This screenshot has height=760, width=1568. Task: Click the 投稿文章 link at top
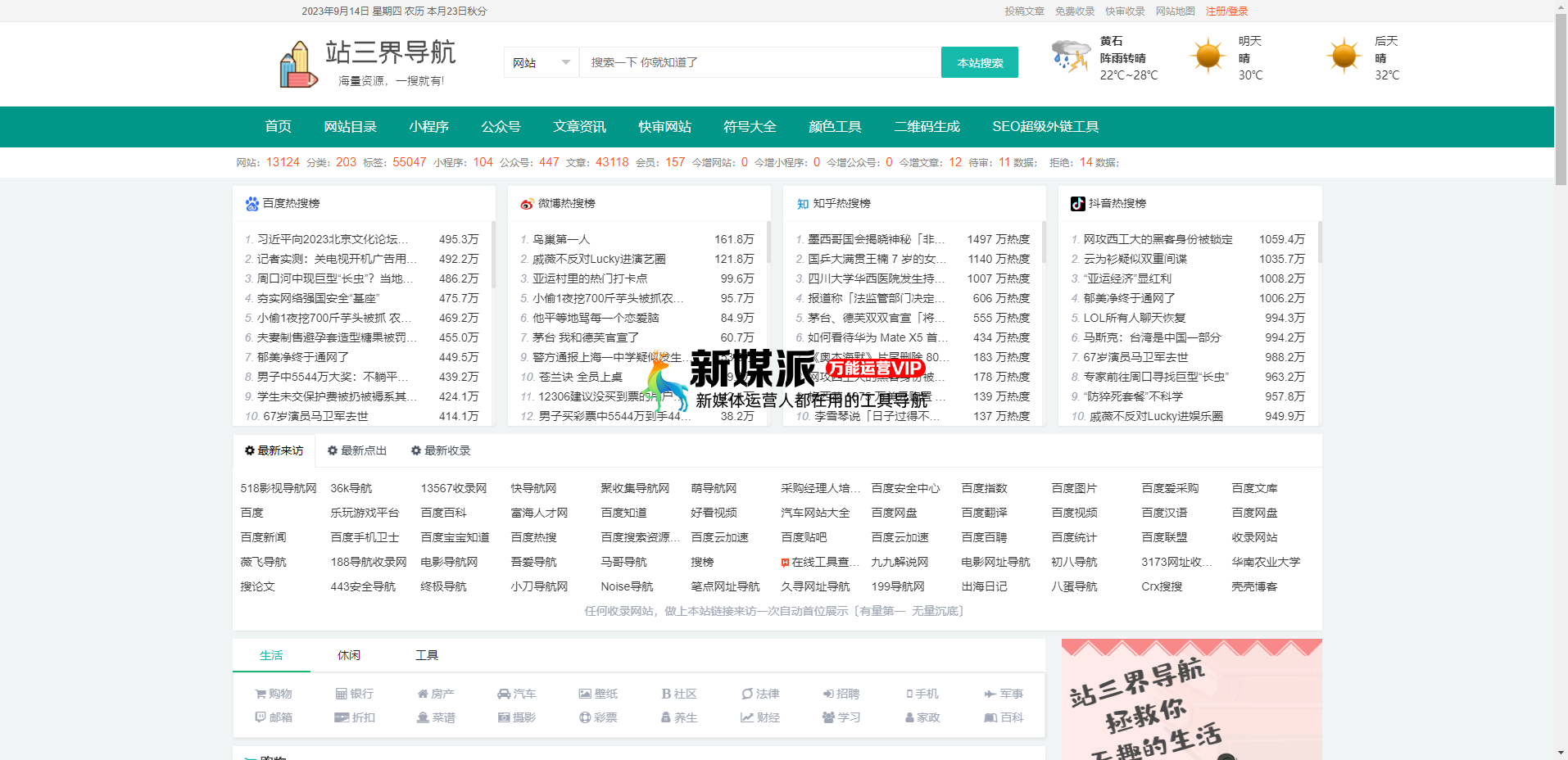1024,11
